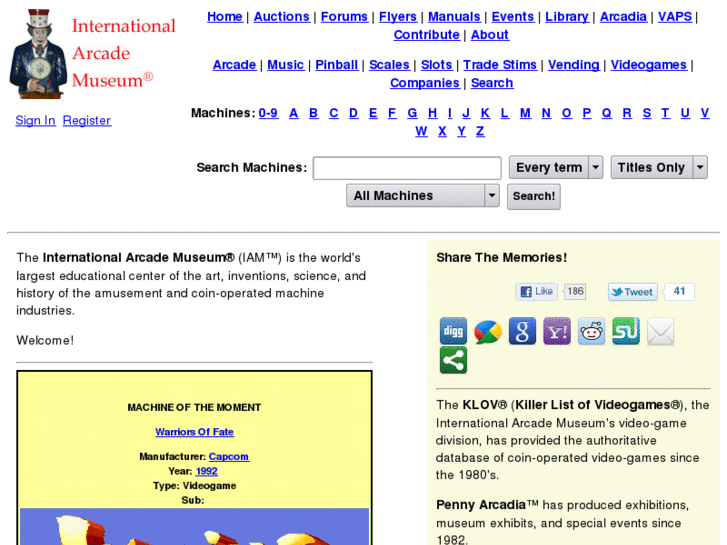Browse machines starting with P
Screen dimensions: 727x545
click(587, 113)
